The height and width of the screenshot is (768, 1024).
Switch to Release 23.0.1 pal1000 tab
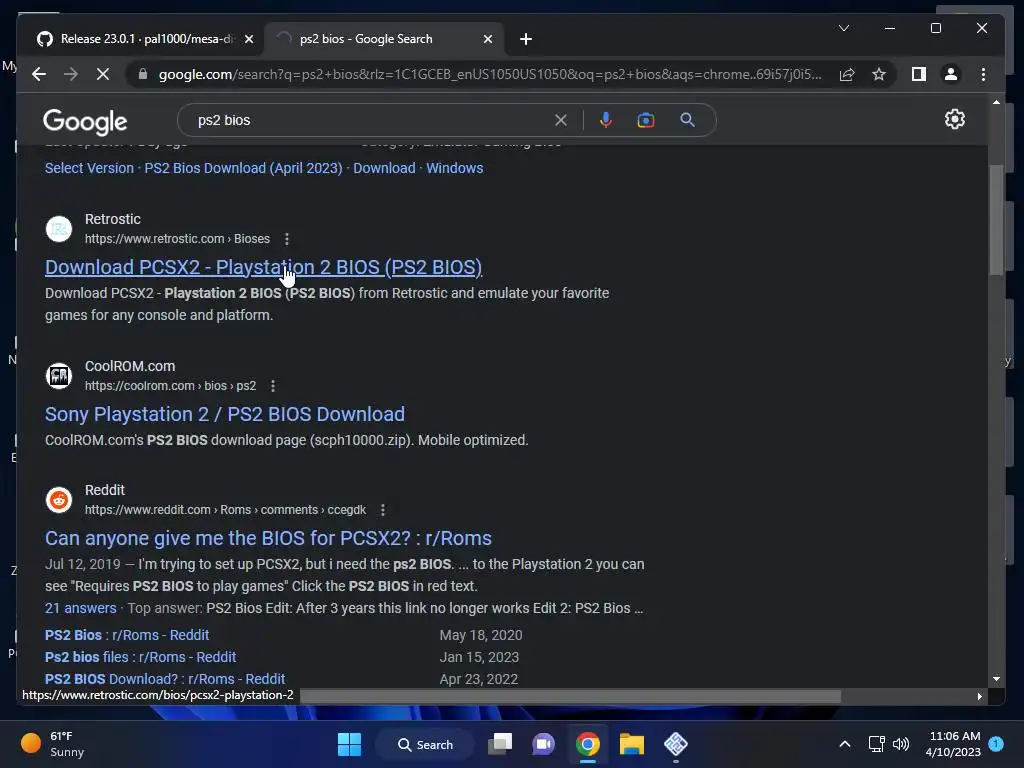click(145, 39)
